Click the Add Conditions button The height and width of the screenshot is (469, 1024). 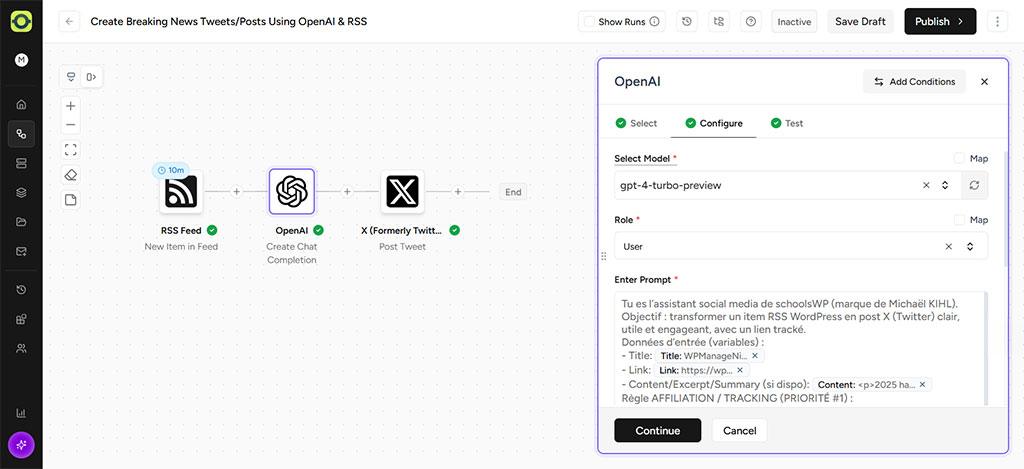click(914, 82)
